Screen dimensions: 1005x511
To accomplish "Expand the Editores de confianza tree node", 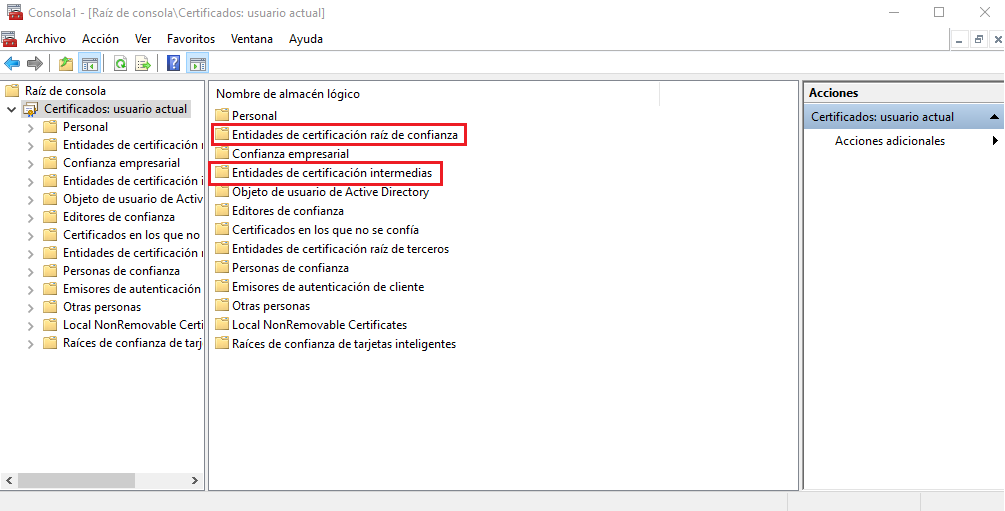I will 30,217.
